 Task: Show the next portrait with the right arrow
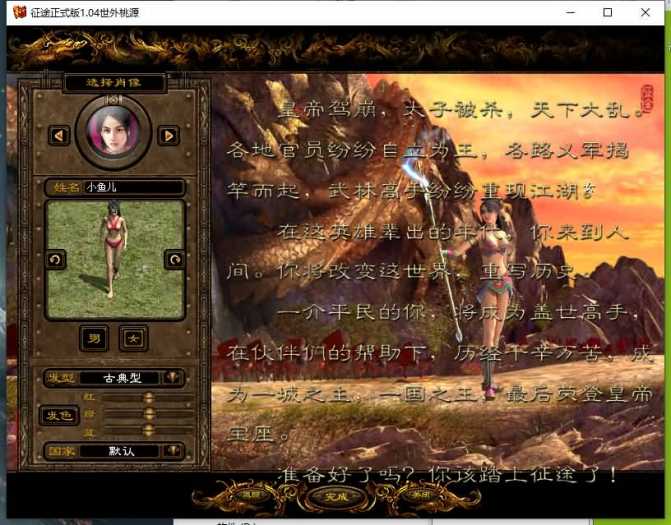point(169,136)
